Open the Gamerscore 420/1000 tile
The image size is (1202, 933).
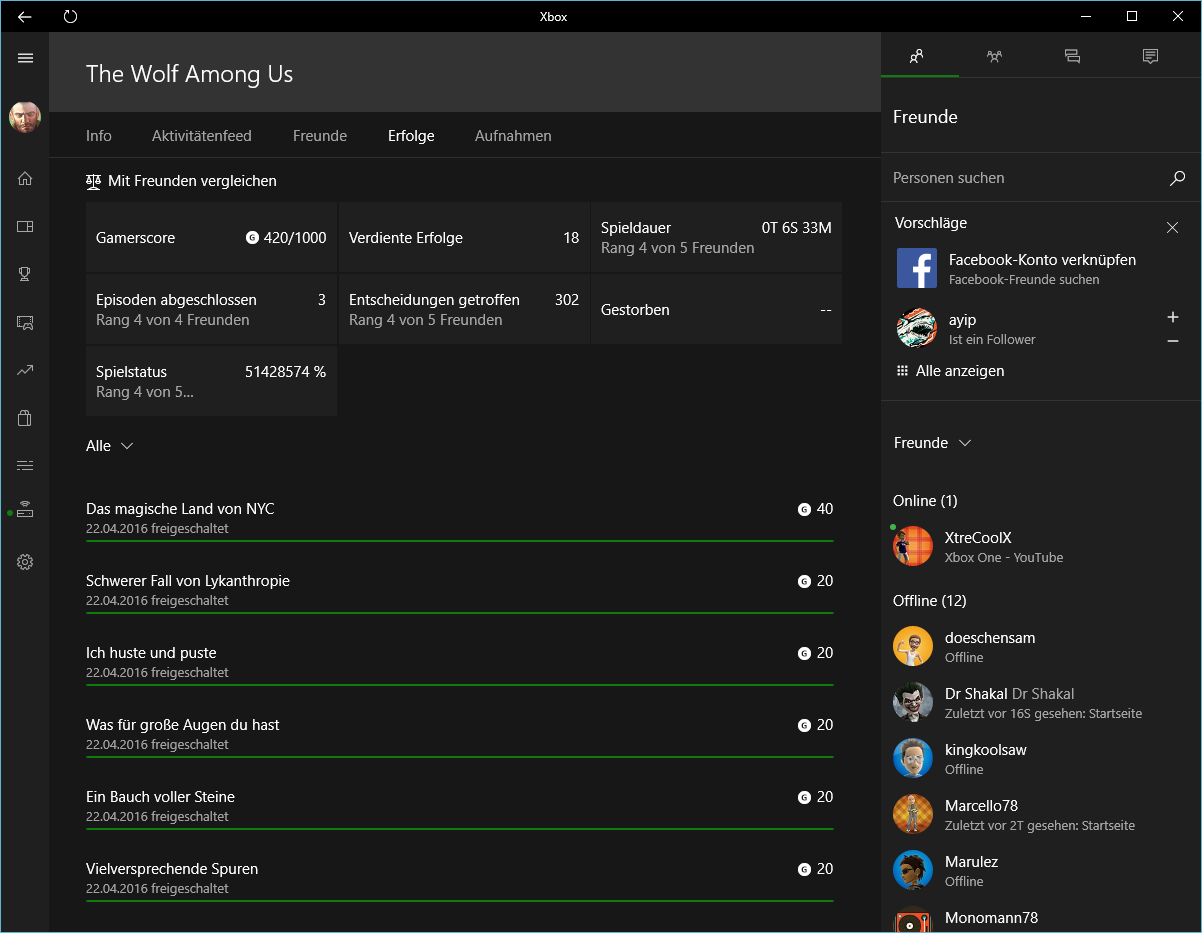[211, 238]
